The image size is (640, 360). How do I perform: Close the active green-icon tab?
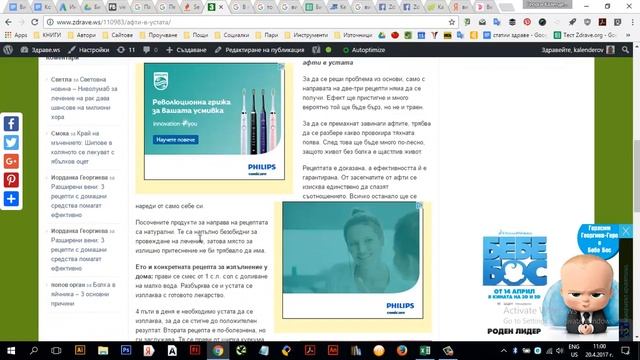pyautogui.click(x=221, y=7)
